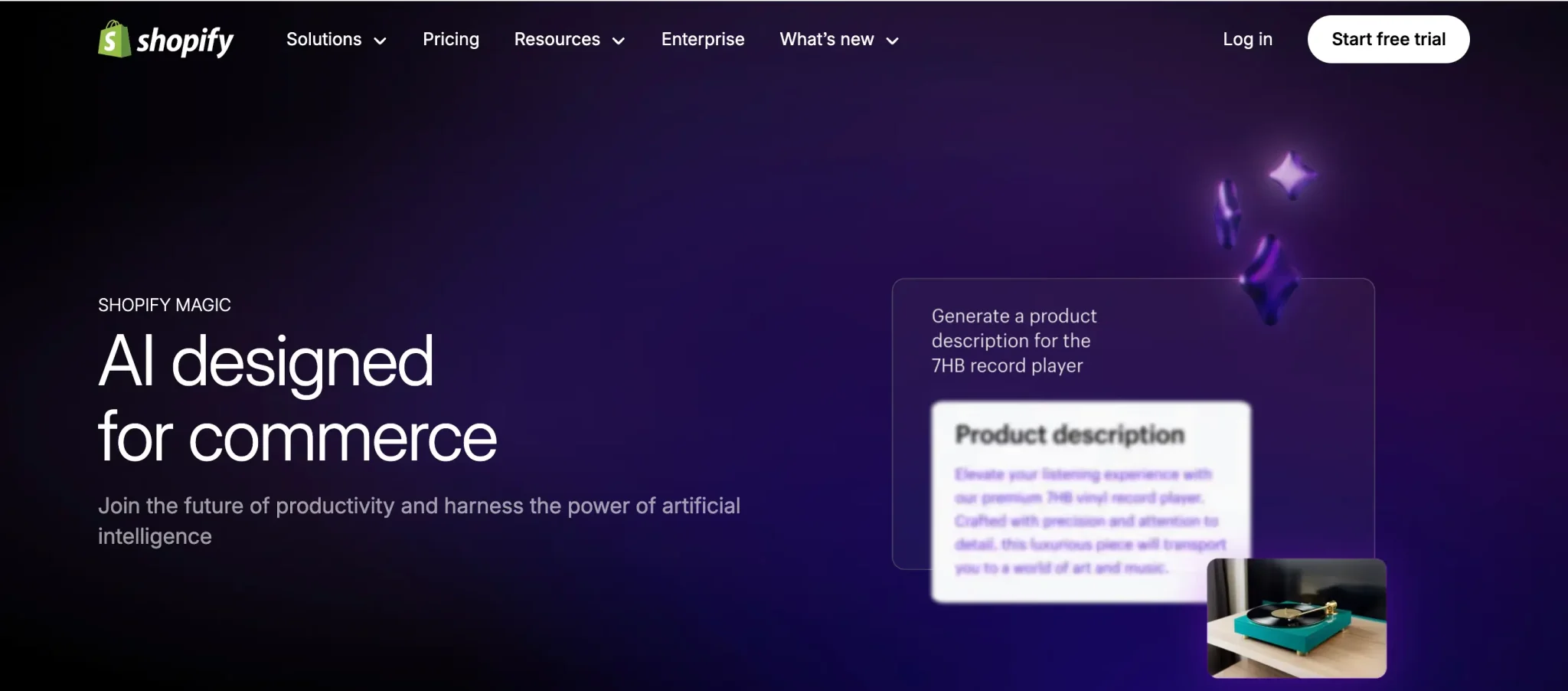Select the teal record player thumbnail
The image size is (1568, 691).
(1296, 617)
